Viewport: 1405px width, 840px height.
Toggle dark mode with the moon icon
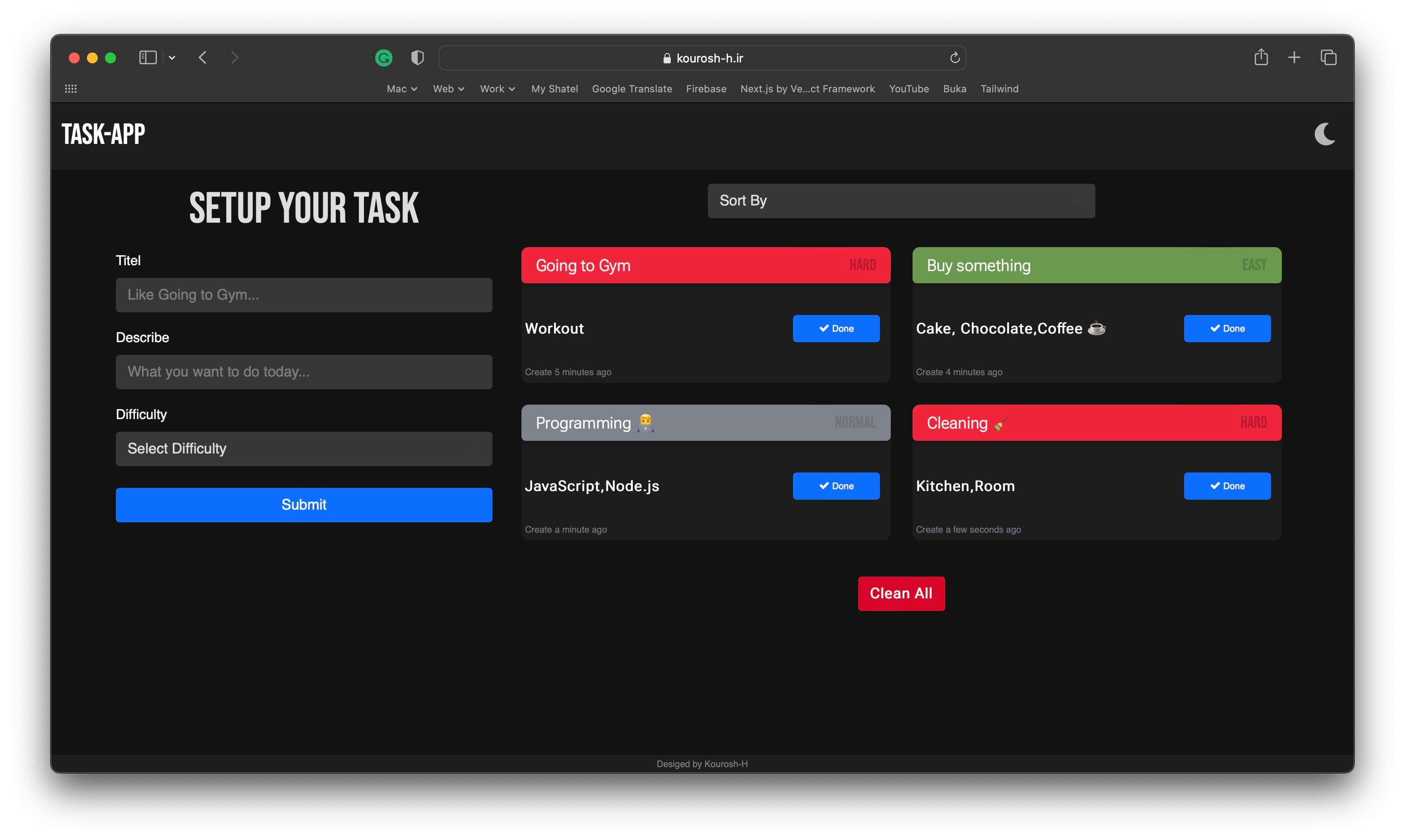click(x=1324, y=134)
